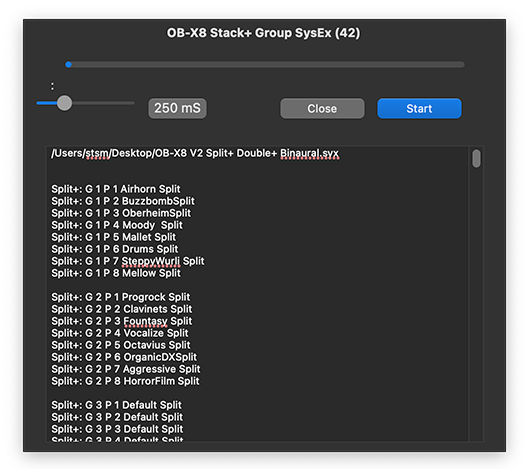
Task: Select line 'G 2 P 6 OrganicDXSplit'
Action: coord(124,357)
